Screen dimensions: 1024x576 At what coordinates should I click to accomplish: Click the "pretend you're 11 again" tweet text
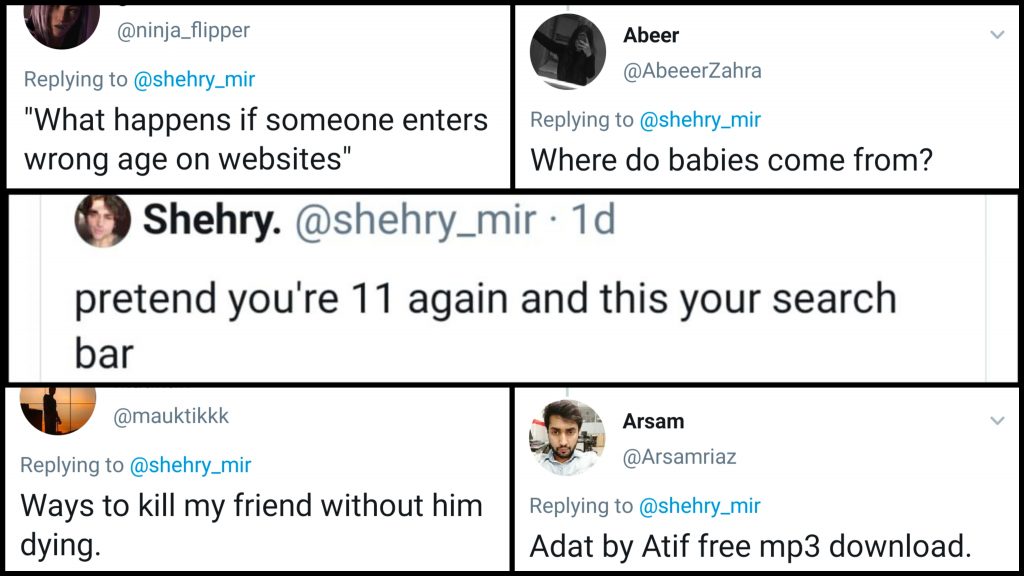click(485, 300)
